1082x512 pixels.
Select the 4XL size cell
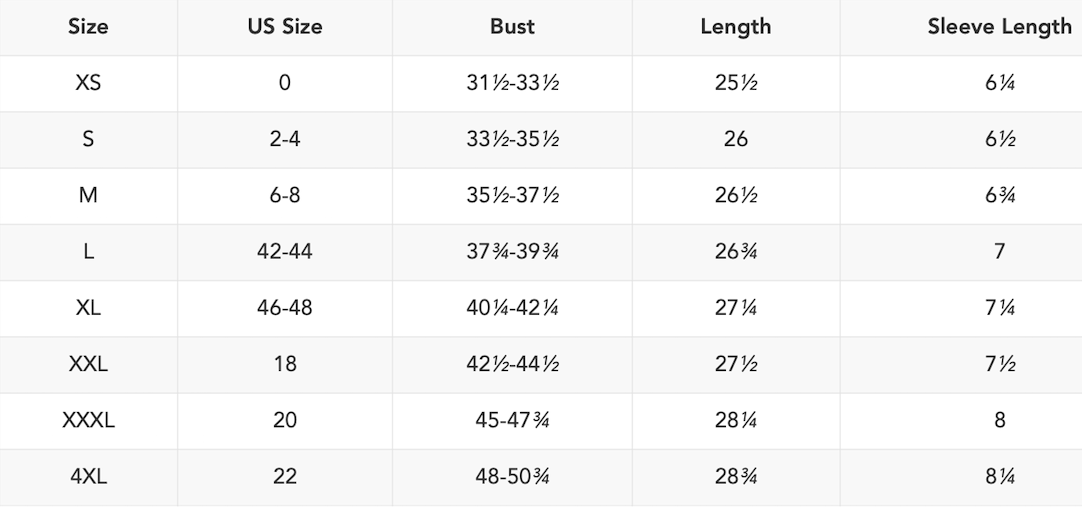pos(88,476)
